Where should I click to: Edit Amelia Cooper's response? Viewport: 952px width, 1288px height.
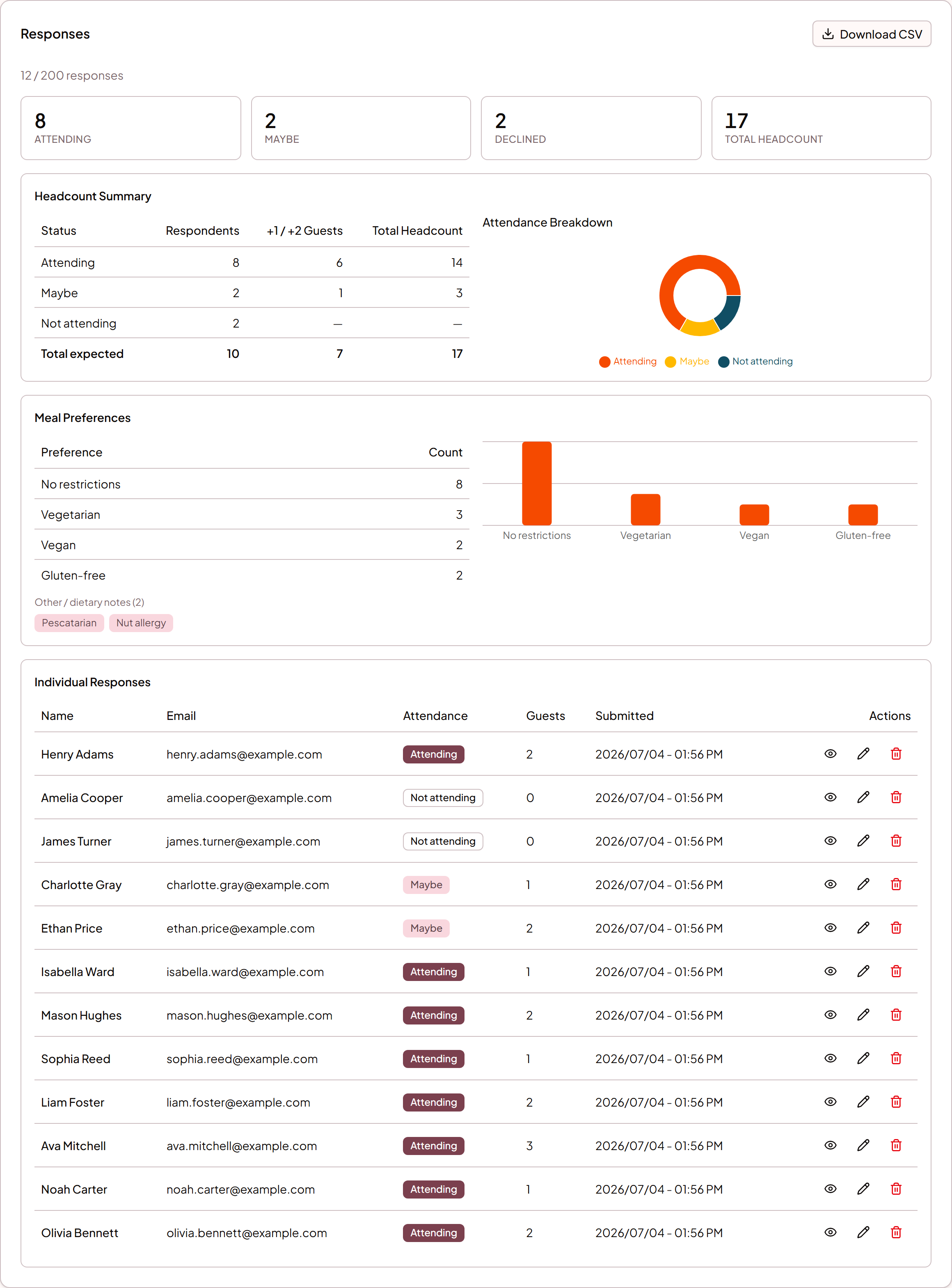pos(863,797)
